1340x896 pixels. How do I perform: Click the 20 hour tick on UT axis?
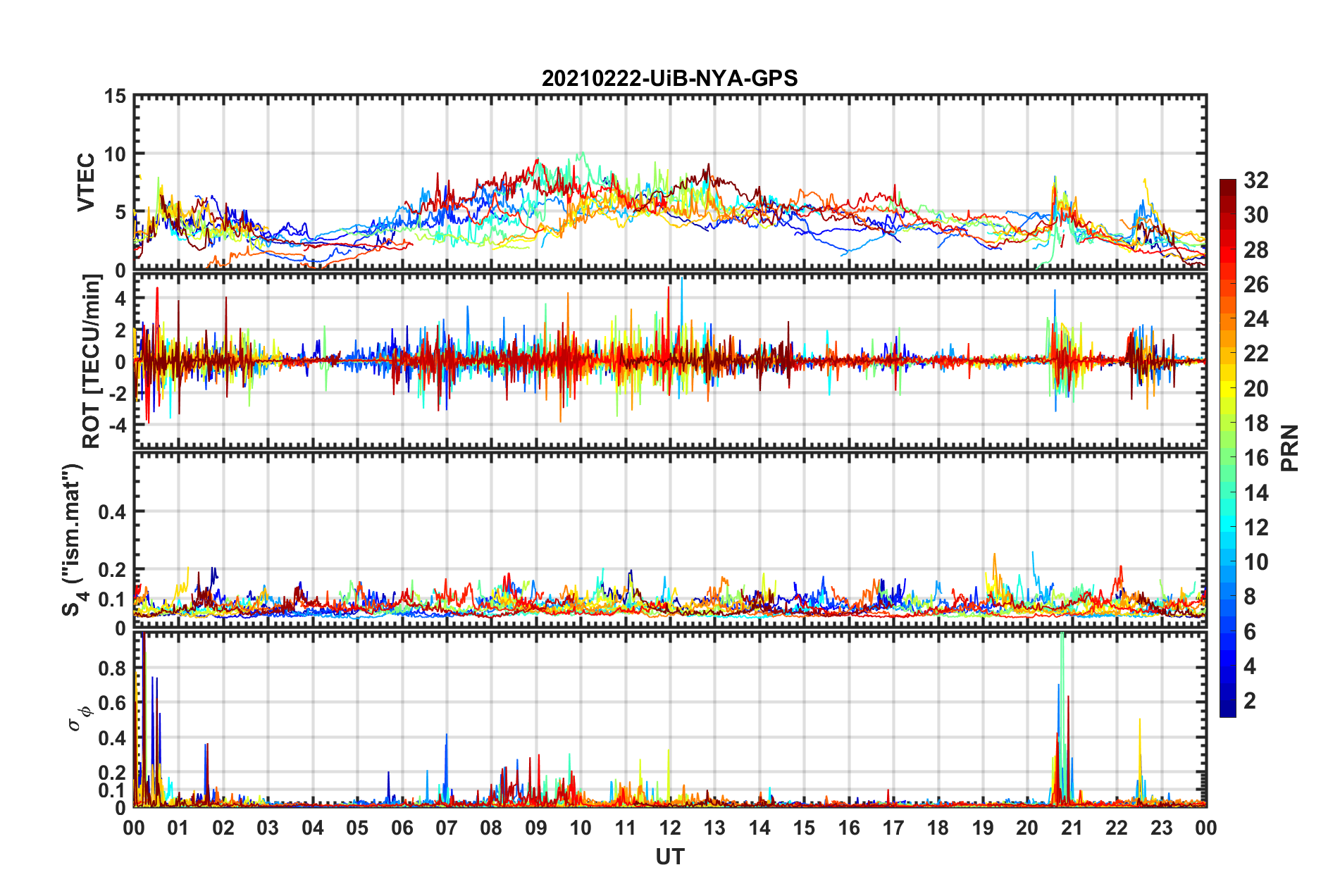click(x=1027, y=828)
